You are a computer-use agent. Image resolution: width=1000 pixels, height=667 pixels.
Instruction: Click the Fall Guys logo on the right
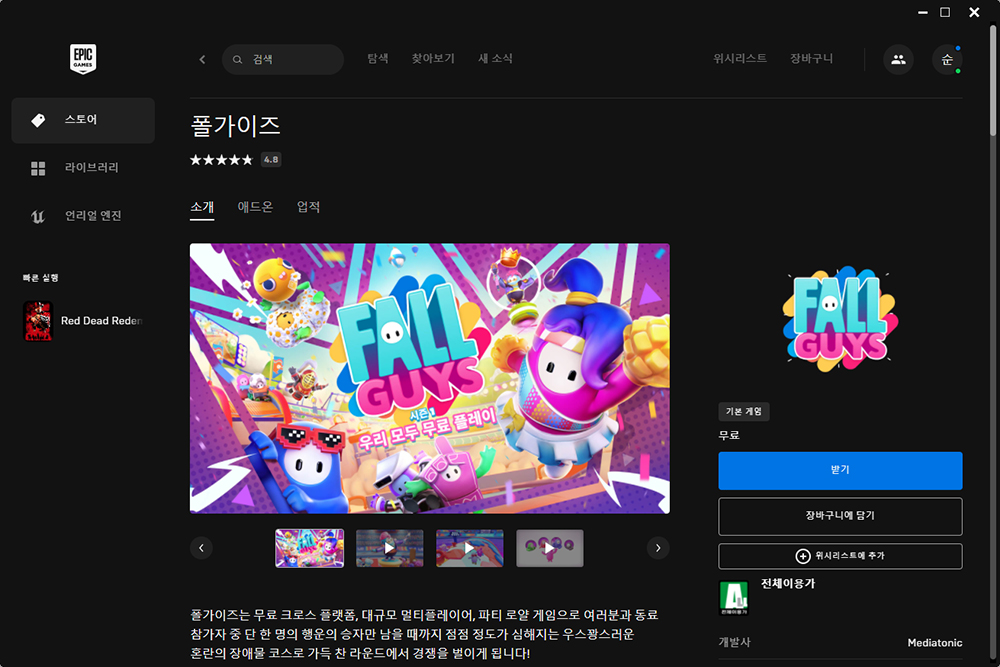click(x=840, y=319)
